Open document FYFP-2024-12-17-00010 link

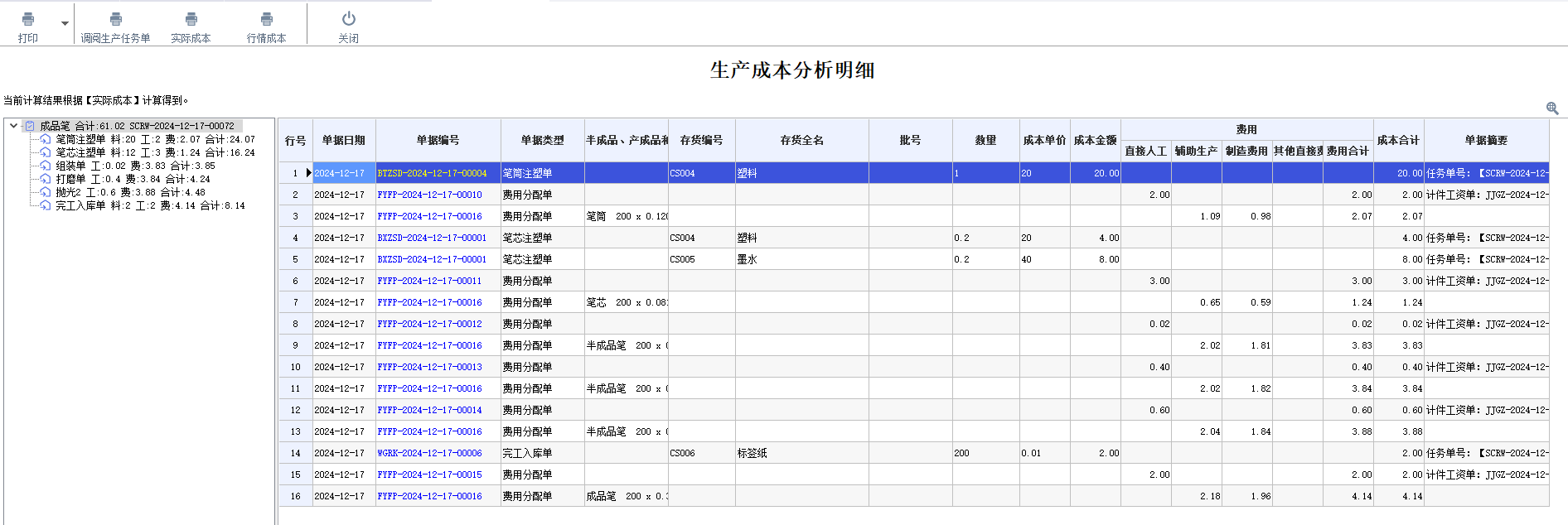[x=429, y=195]
